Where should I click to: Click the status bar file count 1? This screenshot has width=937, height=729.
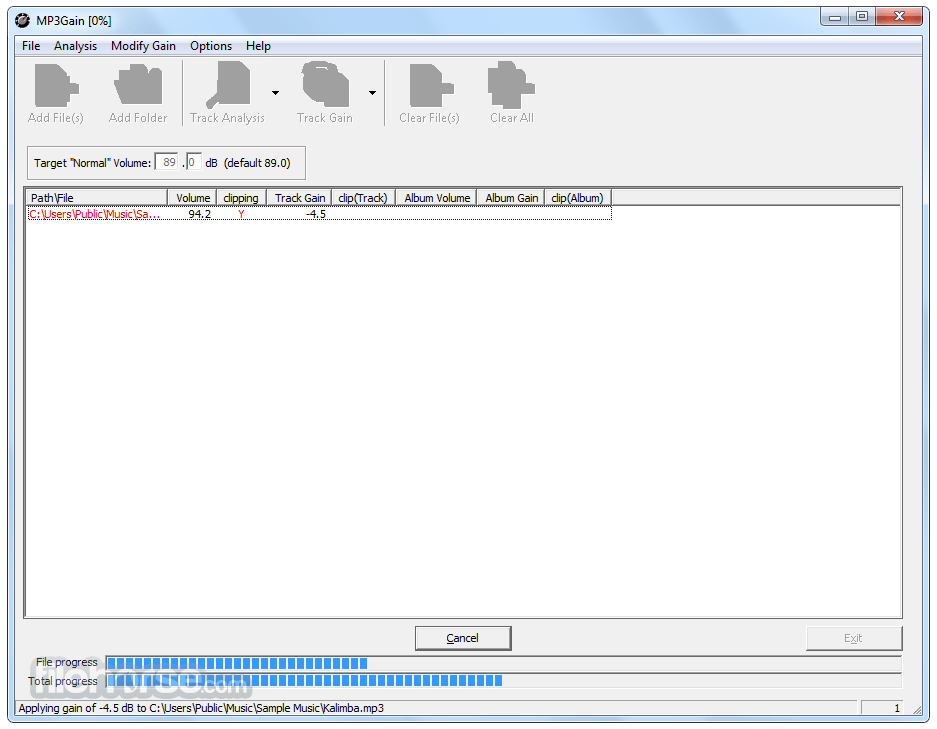[x=896, y=708]
